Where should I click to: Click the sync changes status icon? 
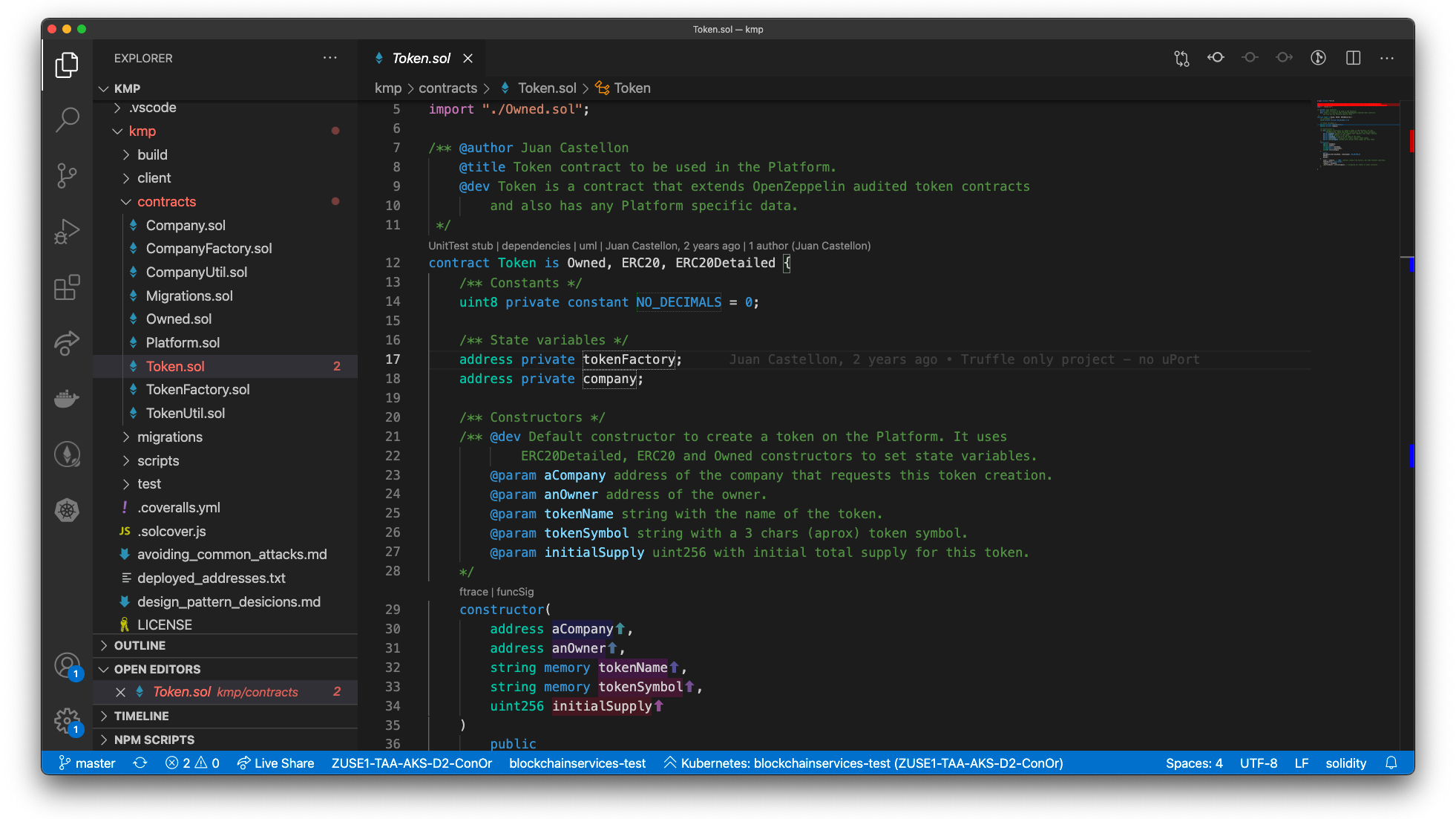(x=140, y=763)
